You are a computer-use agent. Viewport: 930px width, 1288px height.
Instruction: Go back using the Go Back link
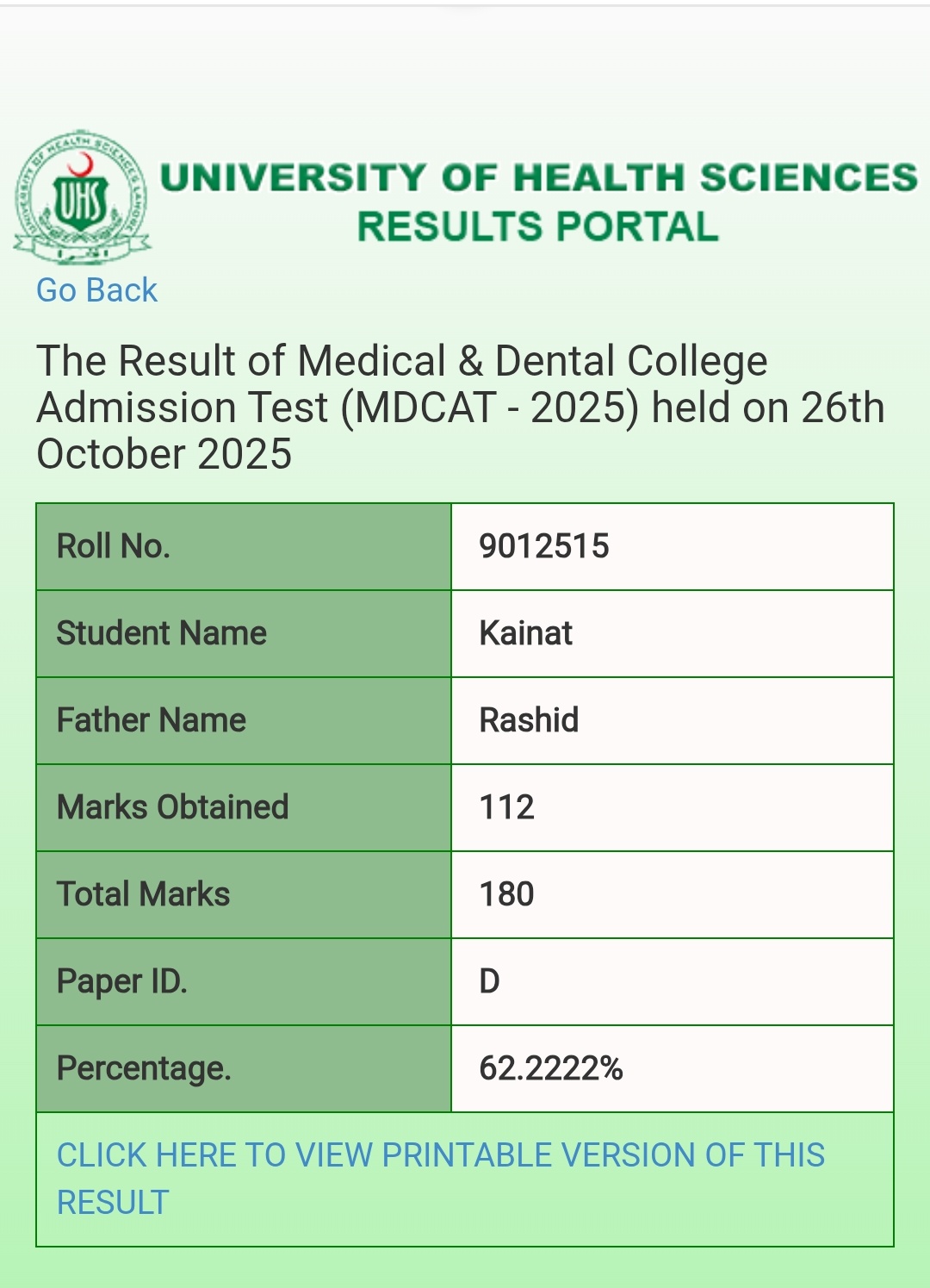click(96, 290)
